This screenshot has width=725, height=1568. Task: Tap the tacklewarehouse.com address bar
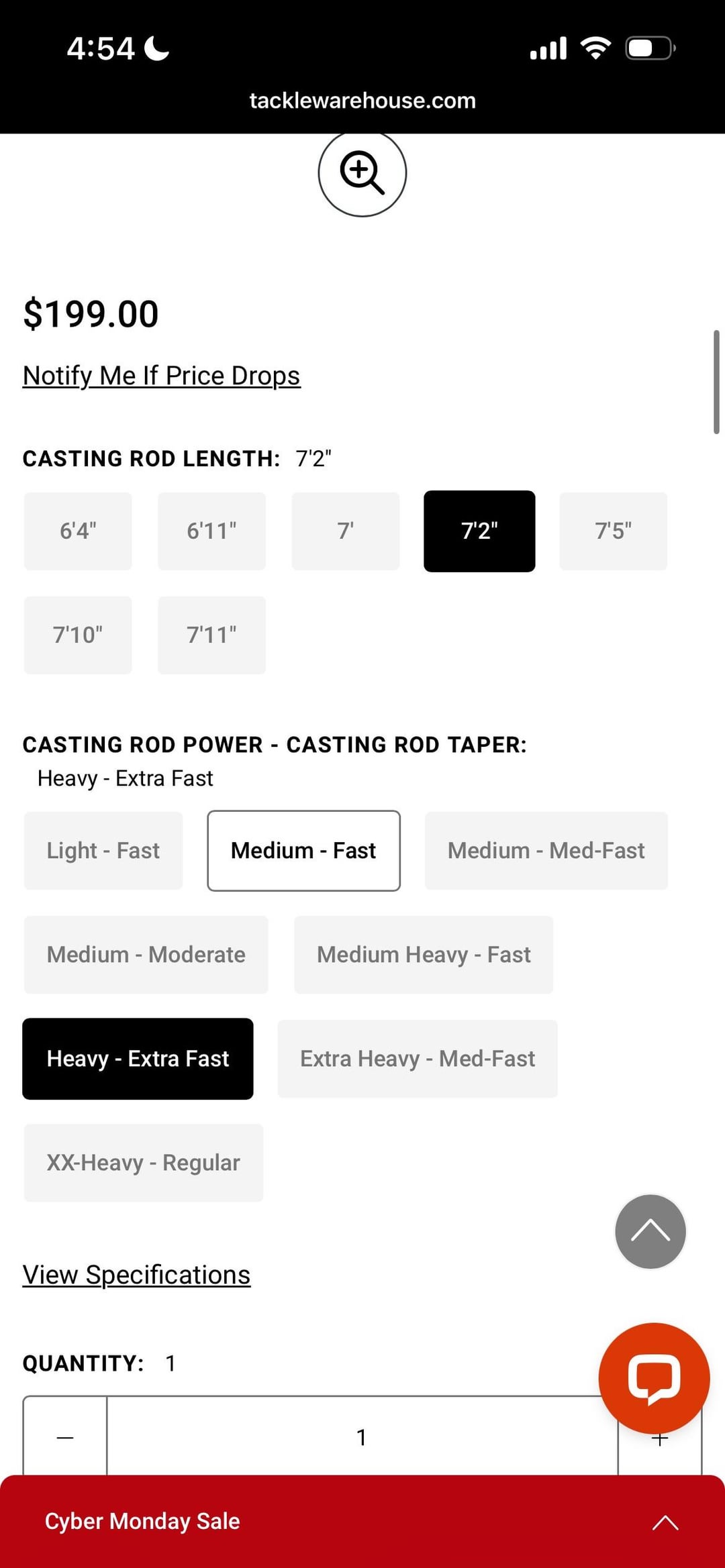pos(362,101)
